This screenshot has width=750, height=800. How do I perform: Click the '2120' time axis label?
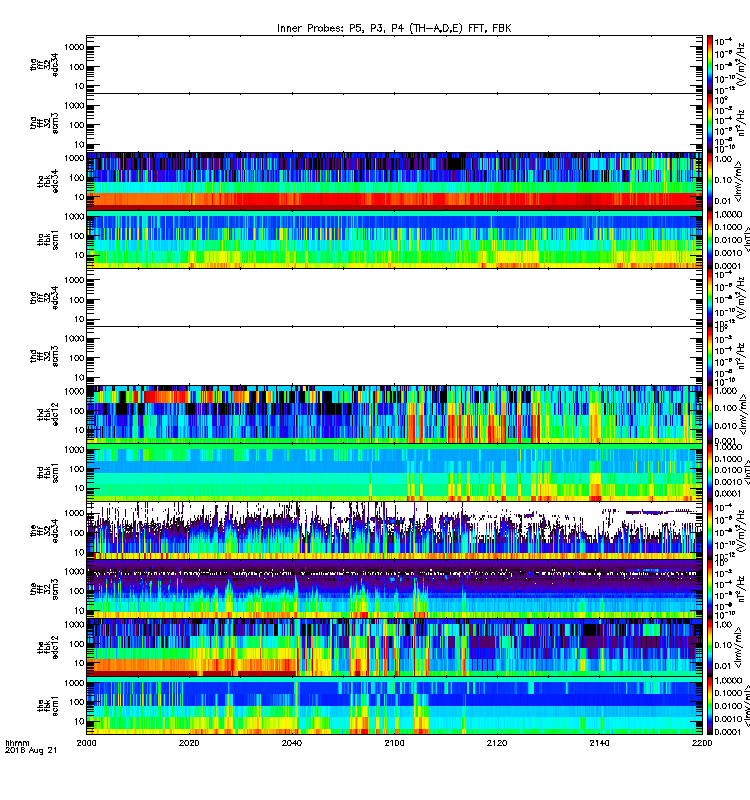pos(497,743)
